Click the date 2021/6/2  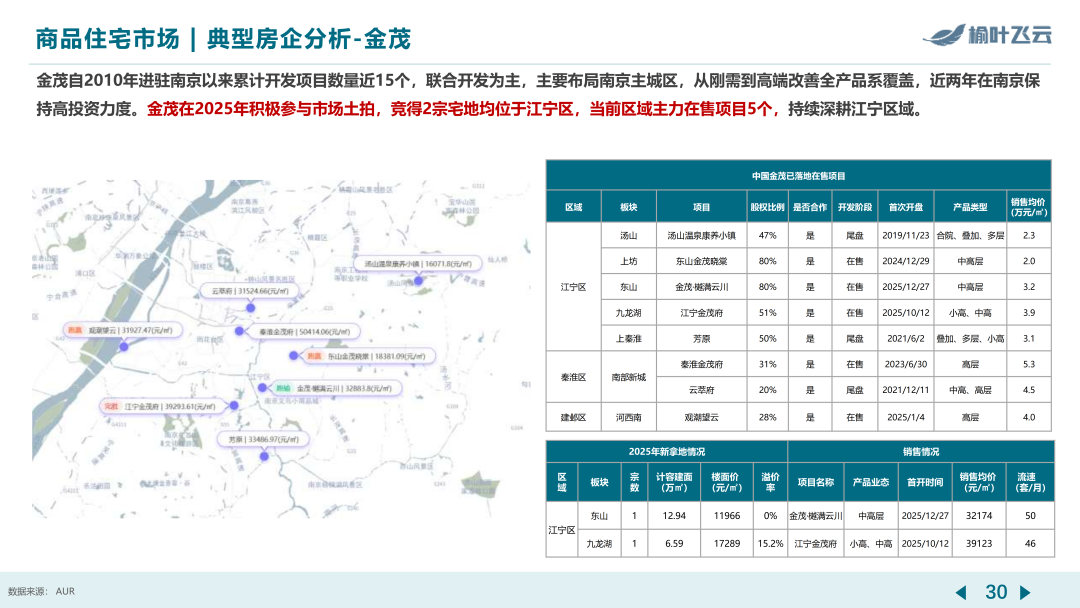[x=906, y=338]
